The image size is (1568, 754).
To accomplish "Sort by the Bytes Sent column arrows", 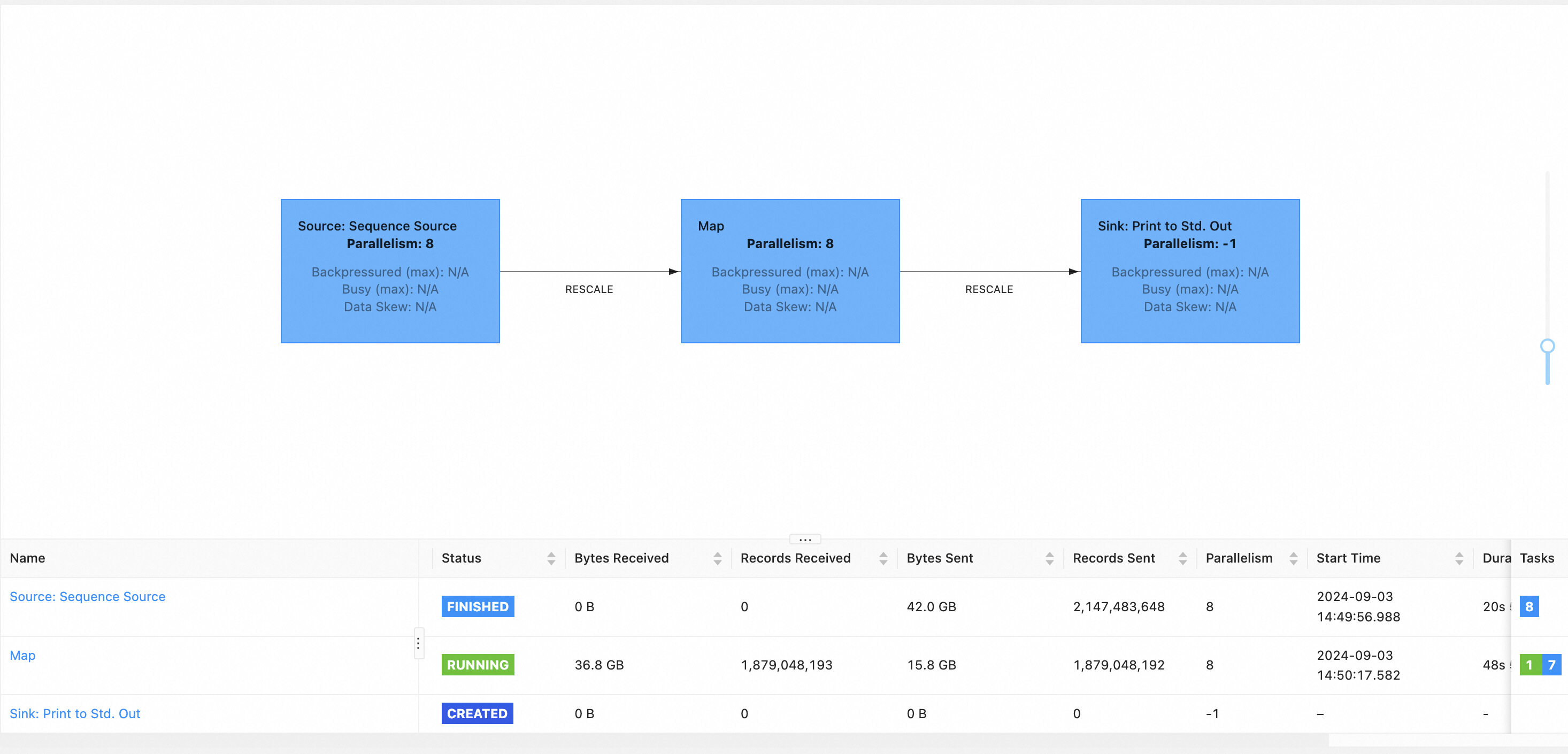I will click(1049, 558).
